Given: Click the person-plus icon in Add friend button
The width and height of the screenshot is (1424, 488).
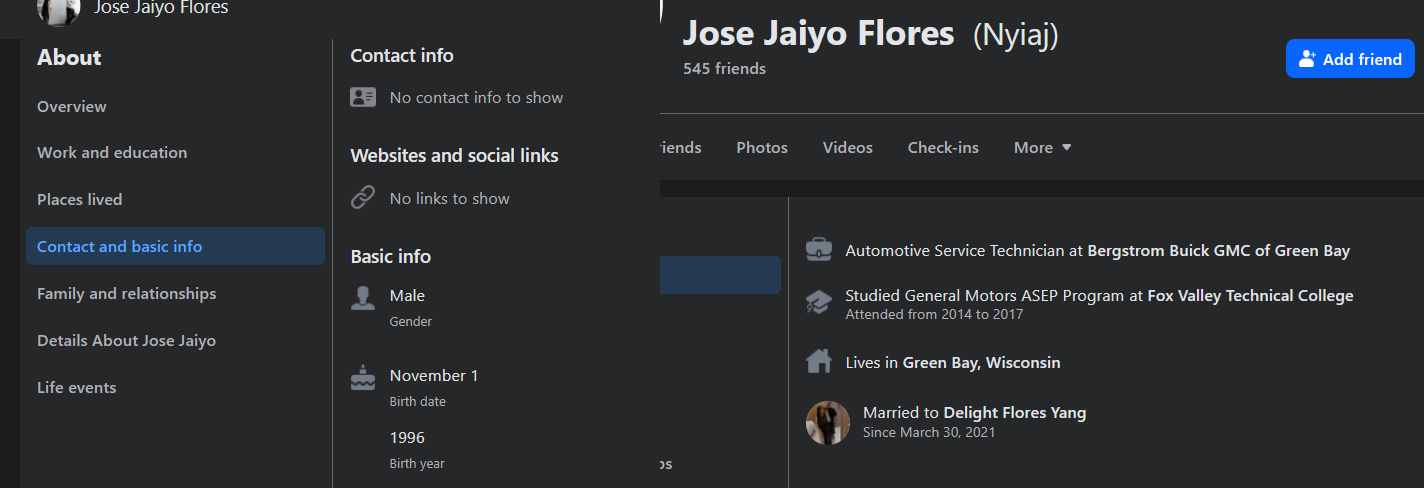Looking at the screenshot, I should click(1307, 59).
